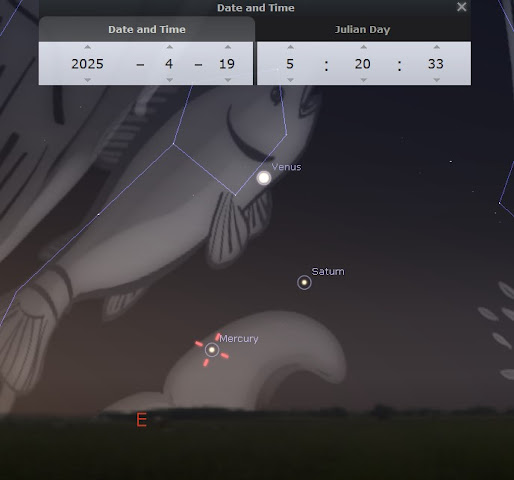Close the Date and Time dialog
Image resolution: width=514 pixels, height=480 pixels.
pos(461,7)
